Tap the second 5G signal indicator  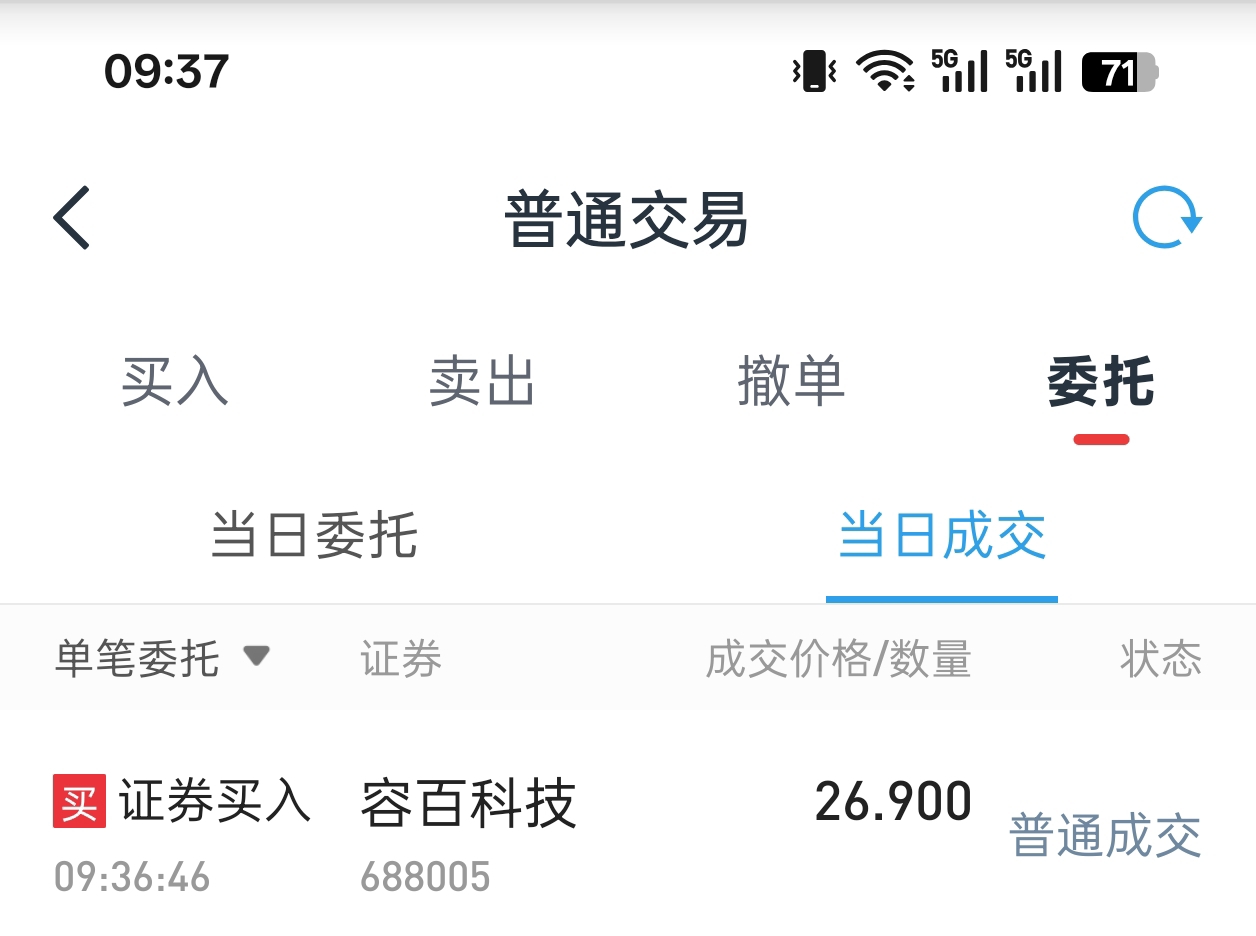coord(1034,71)
